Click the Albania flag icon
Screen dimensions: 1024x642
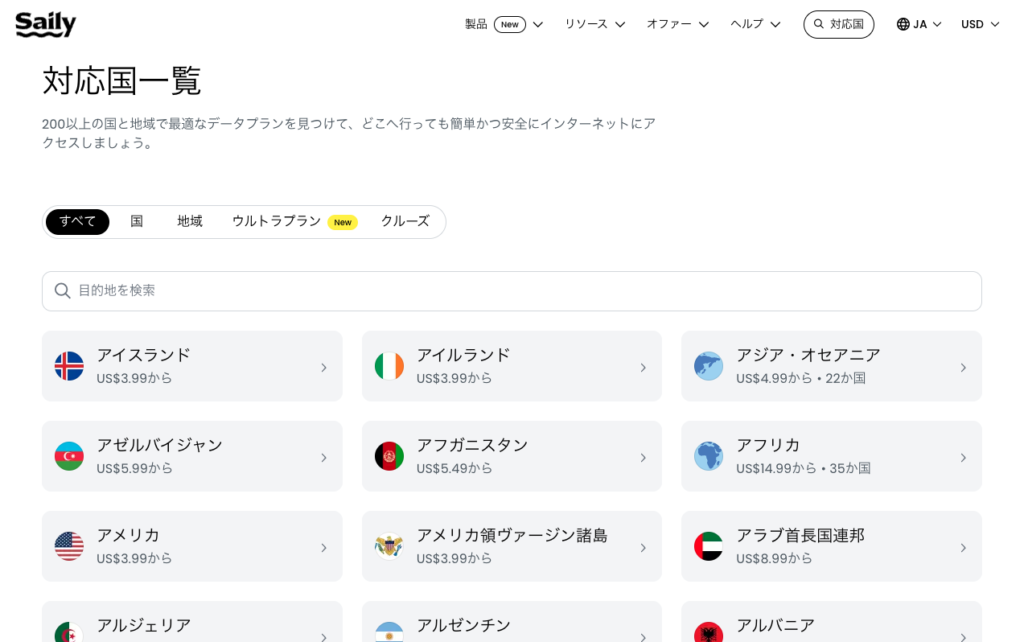click(x=709, y=632)
